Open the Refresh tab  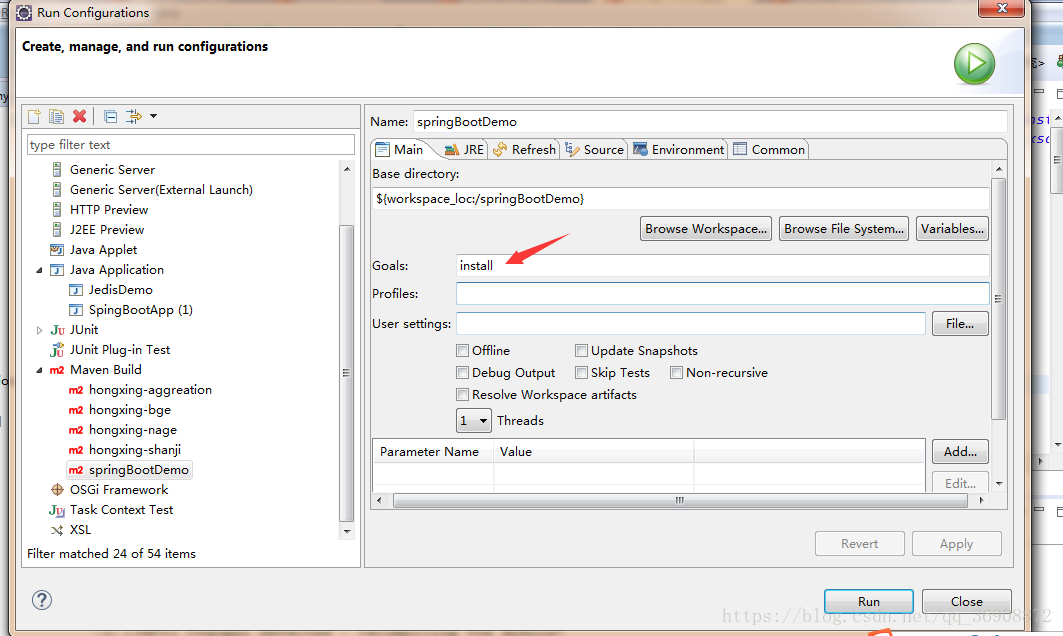click(525, 150)
